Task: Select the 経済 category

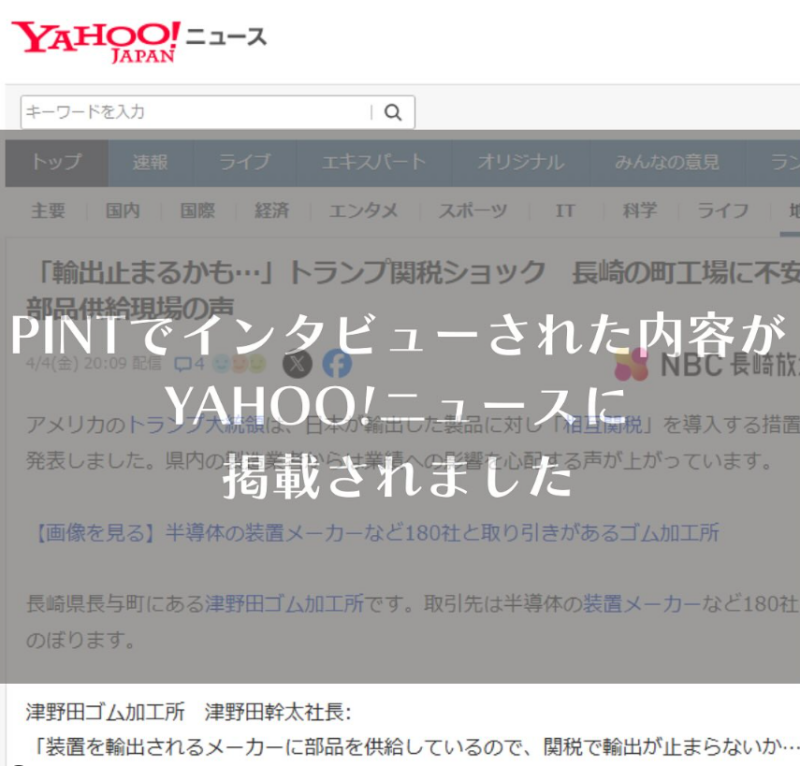Action: point(271,211)
